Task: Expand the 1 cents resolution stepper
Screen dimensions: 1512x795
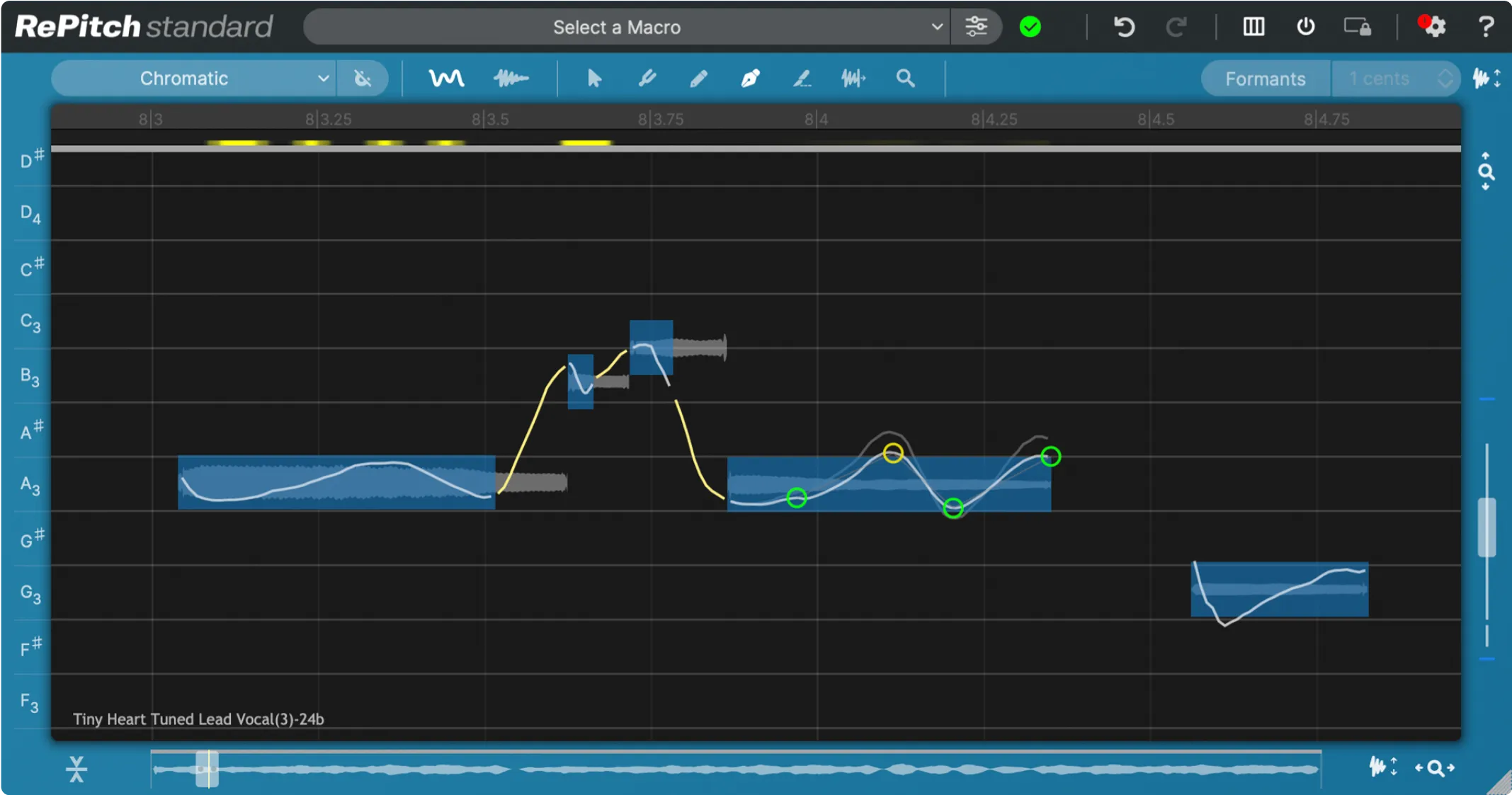Action: (x=1445, y=78)
